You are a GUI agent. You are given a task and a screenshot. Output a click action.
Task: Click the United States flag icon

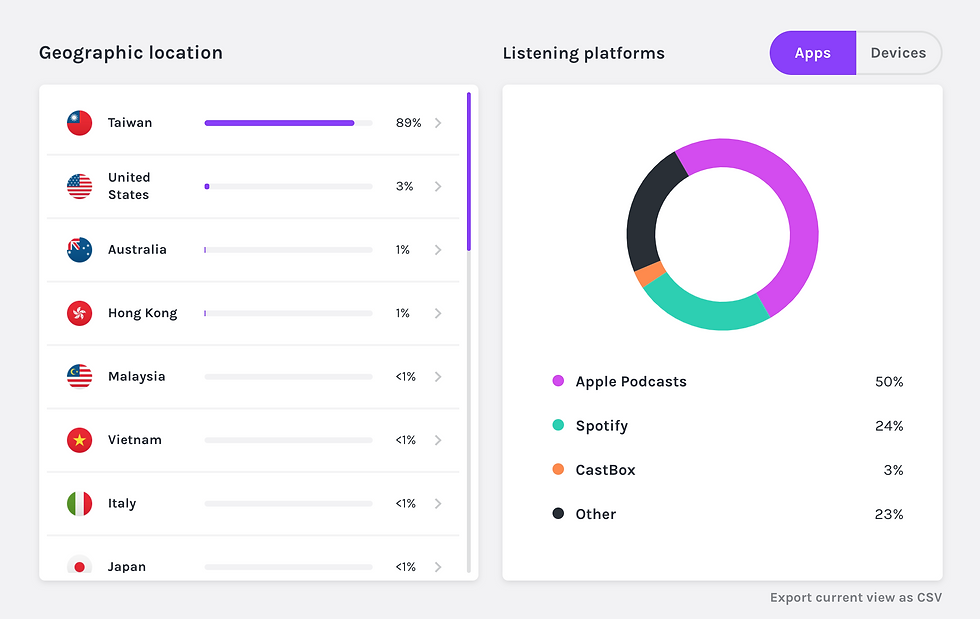[x=79, y=186]
